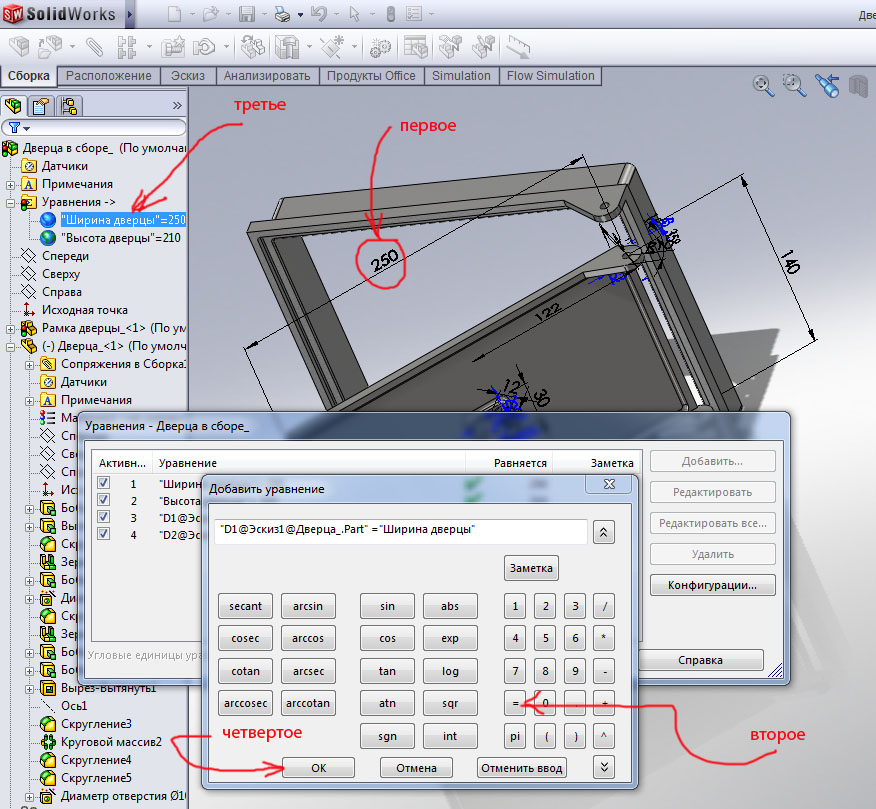This screenshot has width=876, height=809.
Task: Open the ConfigurationManager panel tab icon
Action: pyautogui.click(x=68, y=106)
